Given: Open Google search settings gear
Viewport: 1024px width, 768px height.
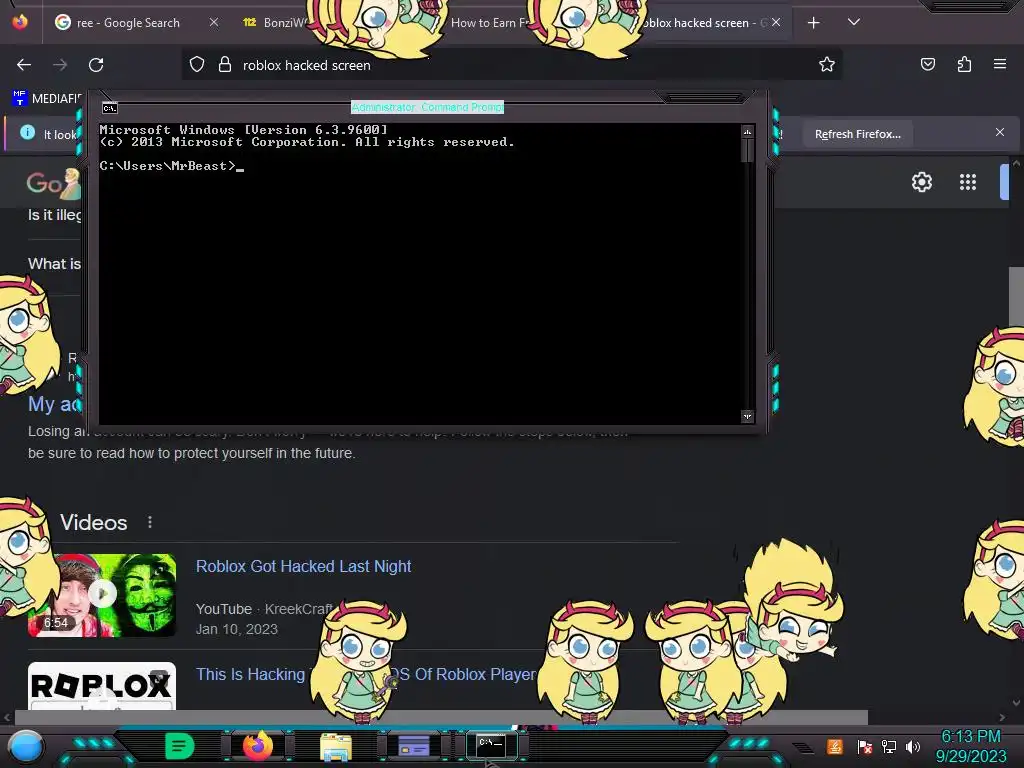Looking at the screenshot, I should coord(921,182).
